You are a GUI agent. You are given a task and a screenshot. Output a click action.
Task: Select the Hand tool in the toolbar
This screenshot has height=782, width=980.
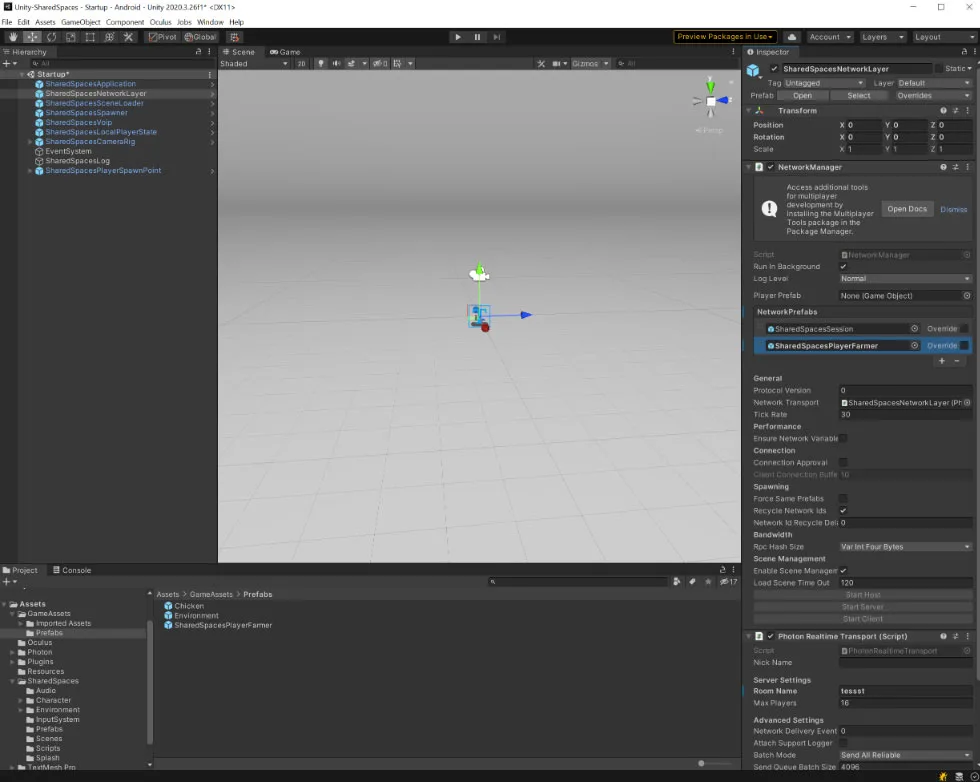[13, 37]
